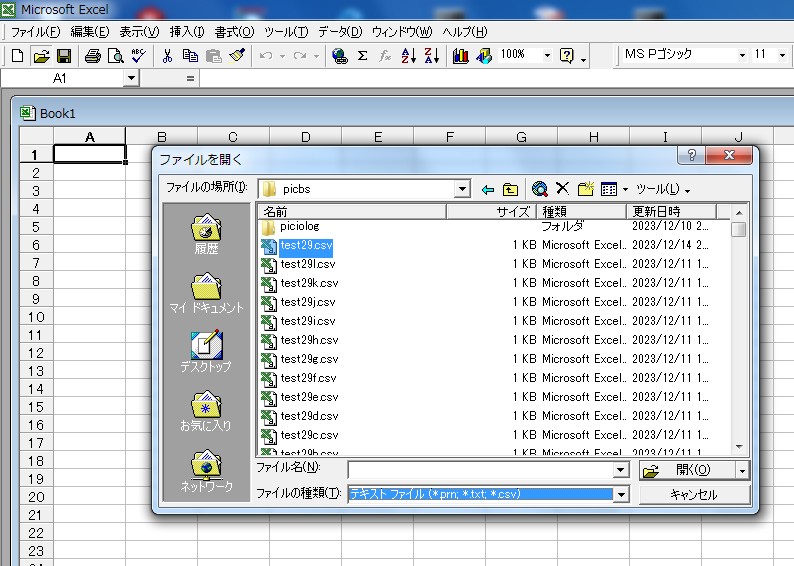Click the Map toolbar icon

[x=484, y=56]
